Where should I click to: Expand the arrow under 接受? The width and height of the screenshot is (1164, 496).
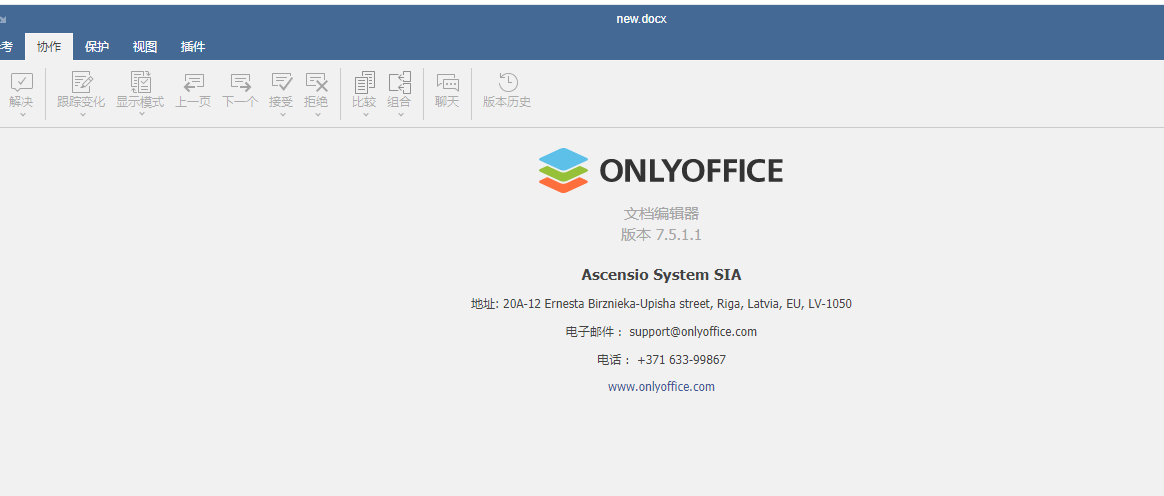coord(282,114)
